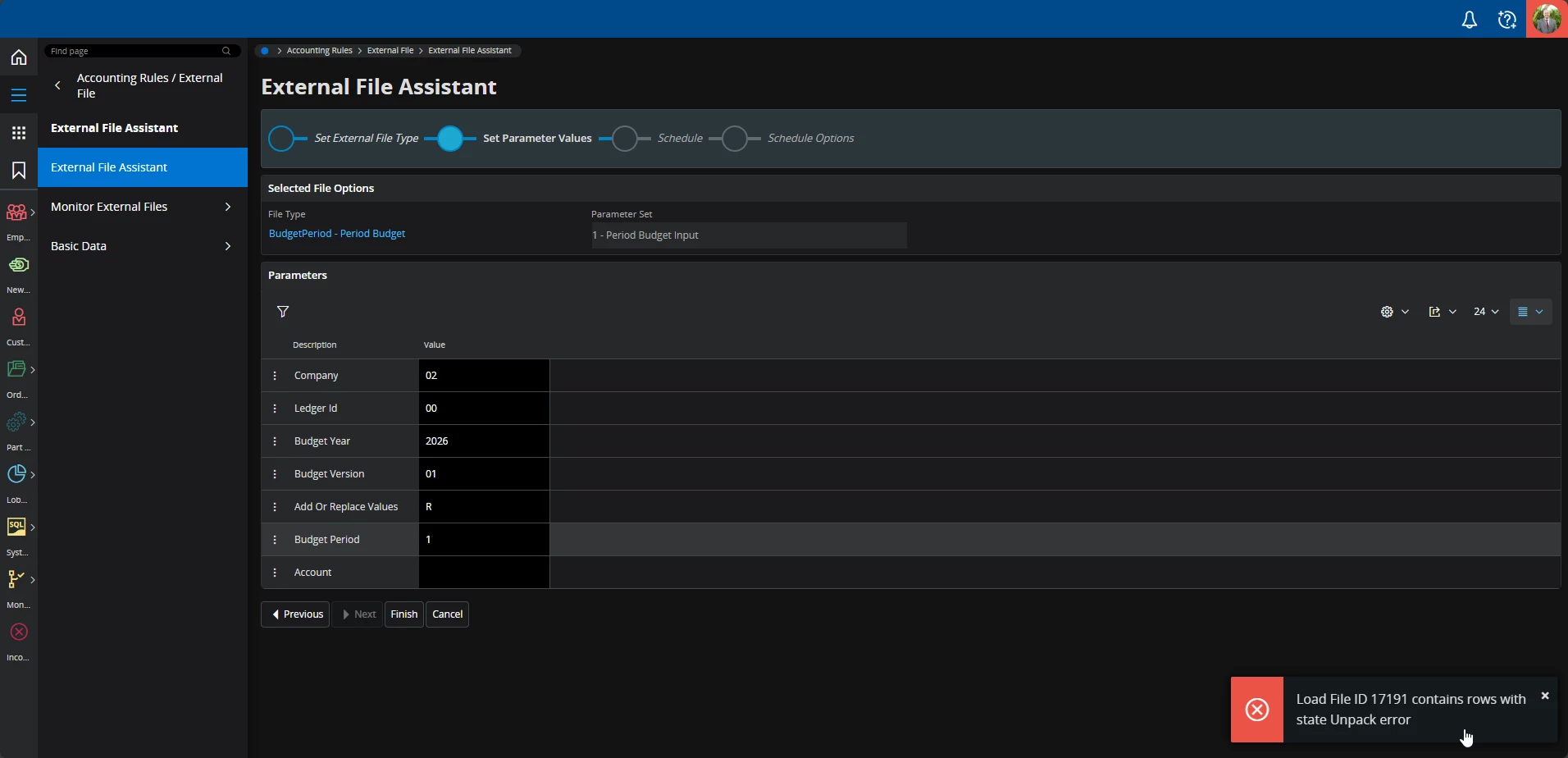1568x758 pixels.
Task: Open the notifications bell icon
Action: [1469, 20]
